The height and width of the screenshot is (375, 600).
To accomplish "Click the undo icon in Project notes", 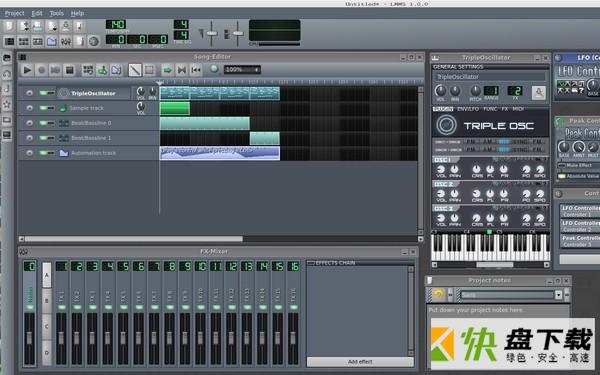I will pyautogui.click(x=438, y=294).
